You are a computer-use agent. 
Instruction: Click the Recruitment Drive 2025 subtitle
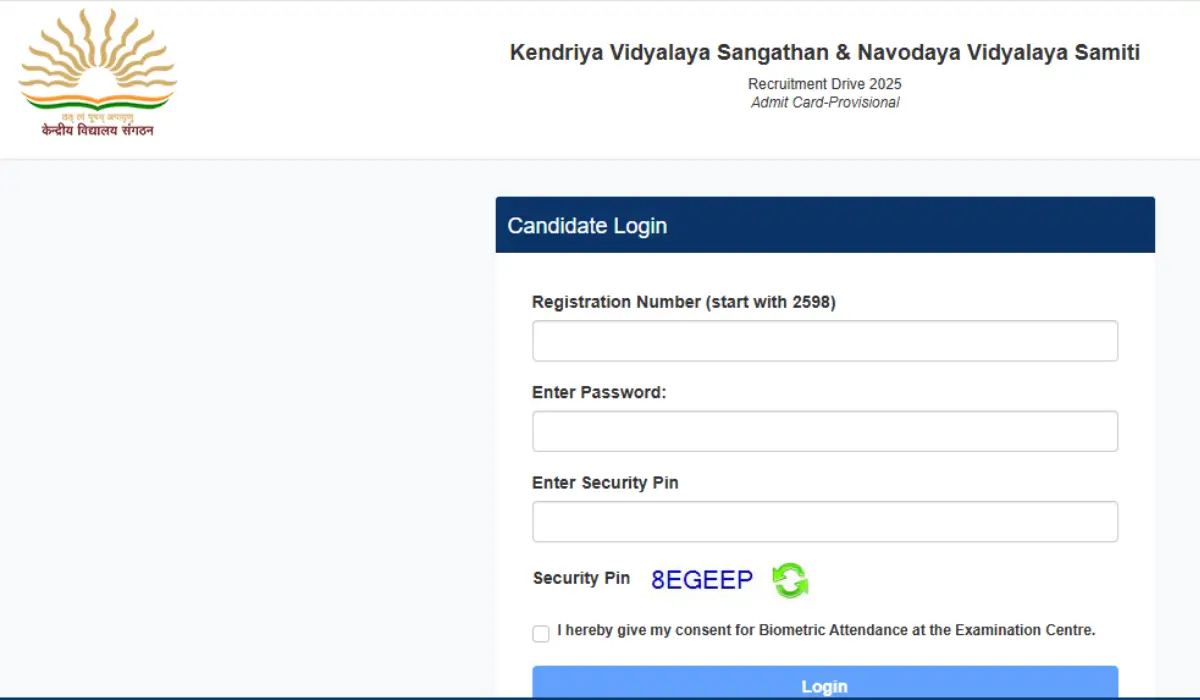click(x=824, y=84)
